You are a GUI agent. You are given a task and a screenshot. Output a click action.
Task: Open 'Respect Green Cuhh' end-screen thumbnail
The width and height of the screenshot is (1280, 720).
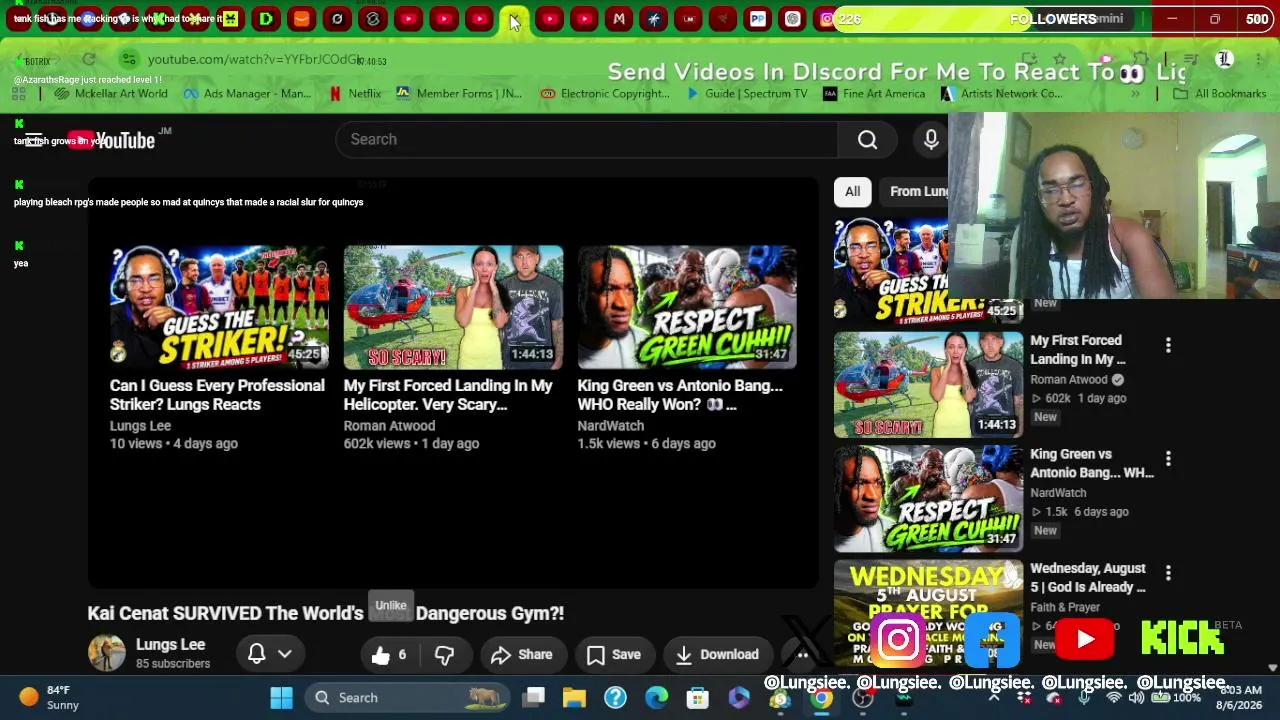click(x=687, y=307)
